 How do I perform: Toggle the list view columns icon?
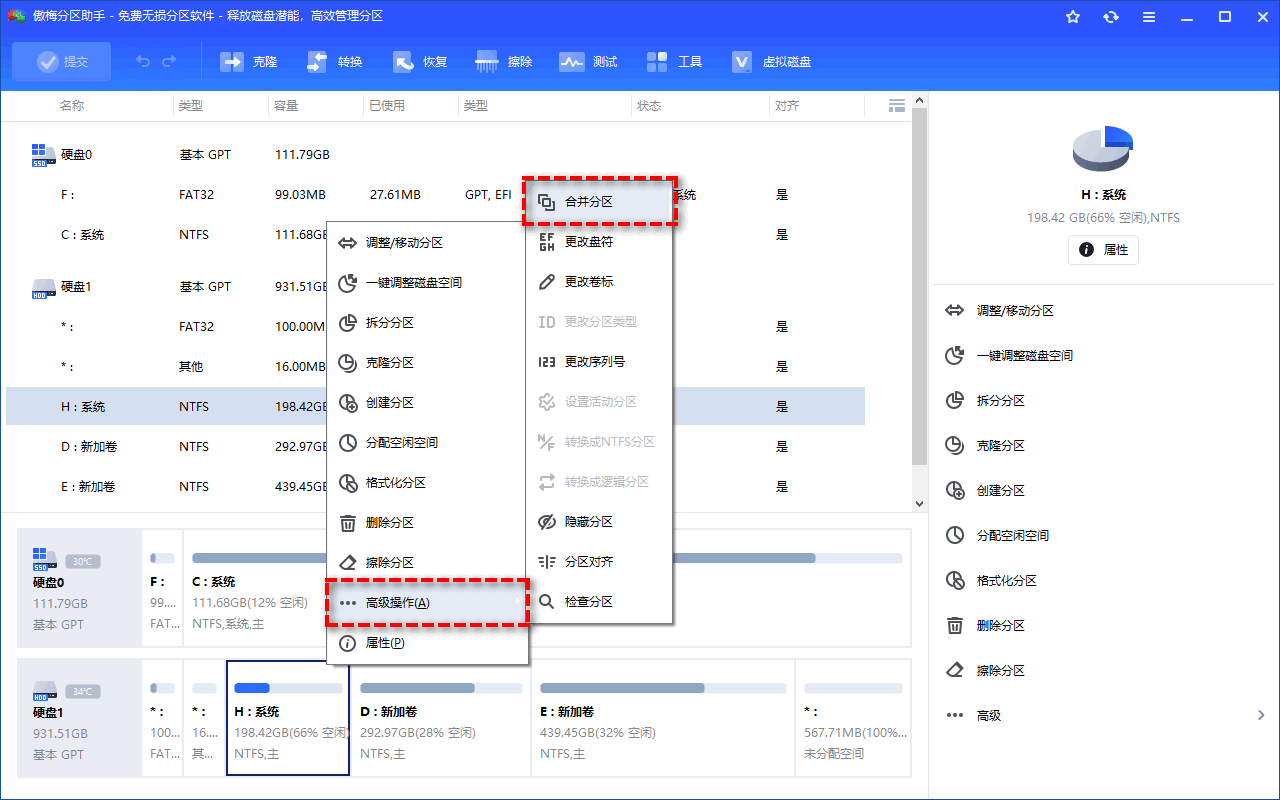897,105
